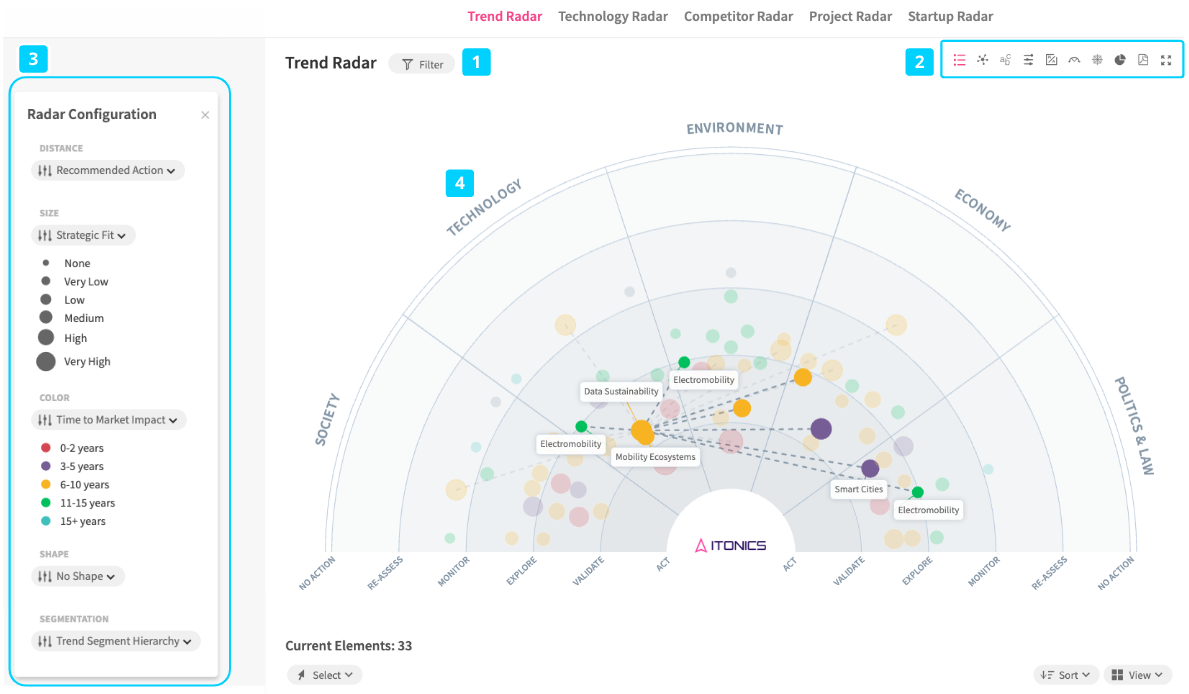
Task: Export the radar with the PDF icon
Action: tap(1143, 60)
